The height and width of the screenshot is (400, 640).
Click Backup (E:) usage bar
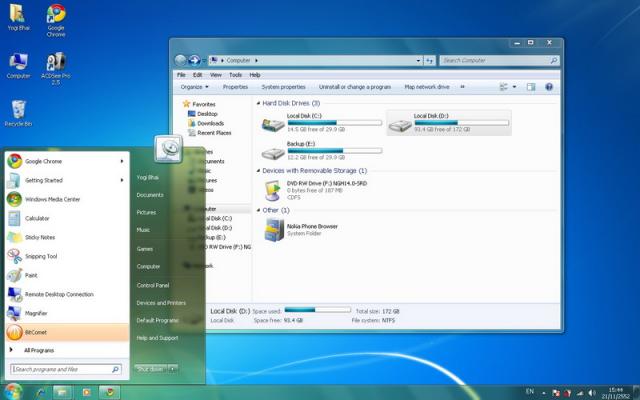click(x=335, y=151)
